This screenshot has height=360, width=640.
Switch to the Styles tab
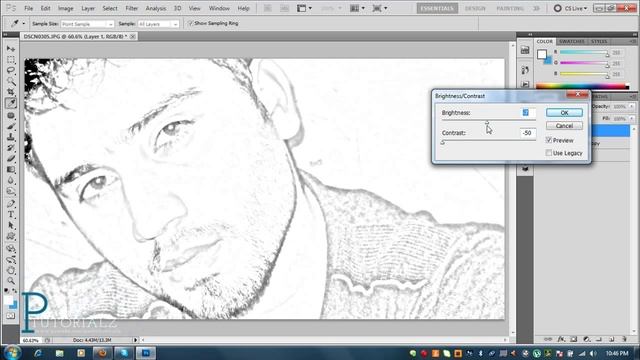[x=599, y=41]
